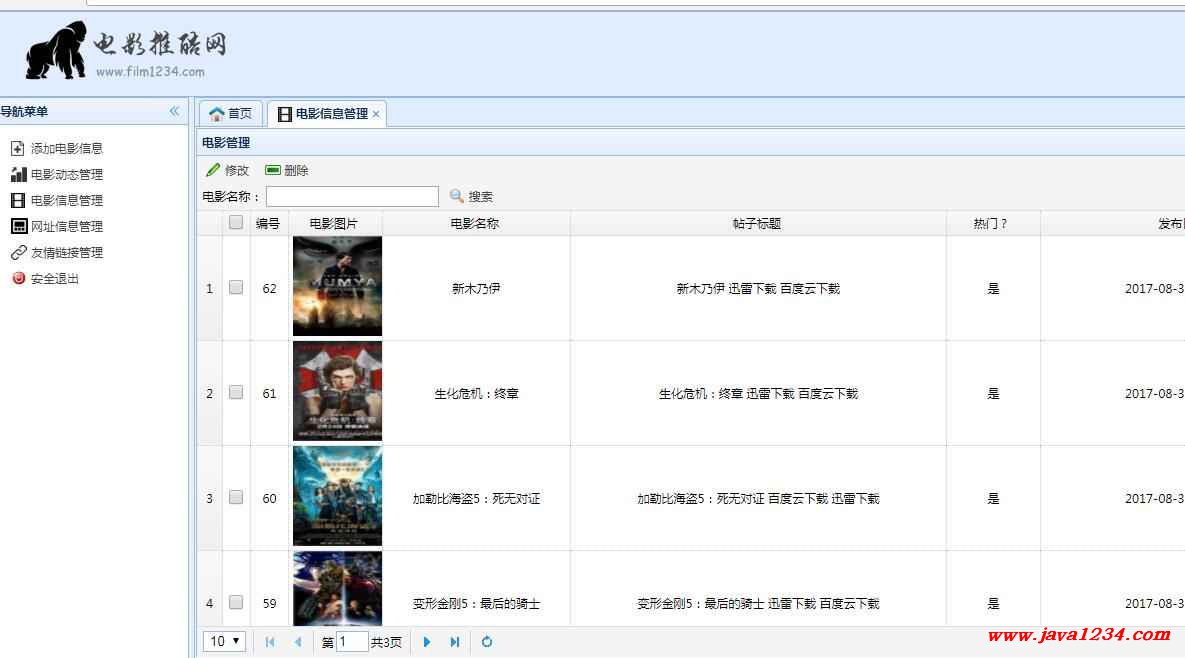The height and width of the screenshot is (658, 1185).
Task: Click the 修改 toolbar button
Action: pos(227,170)
